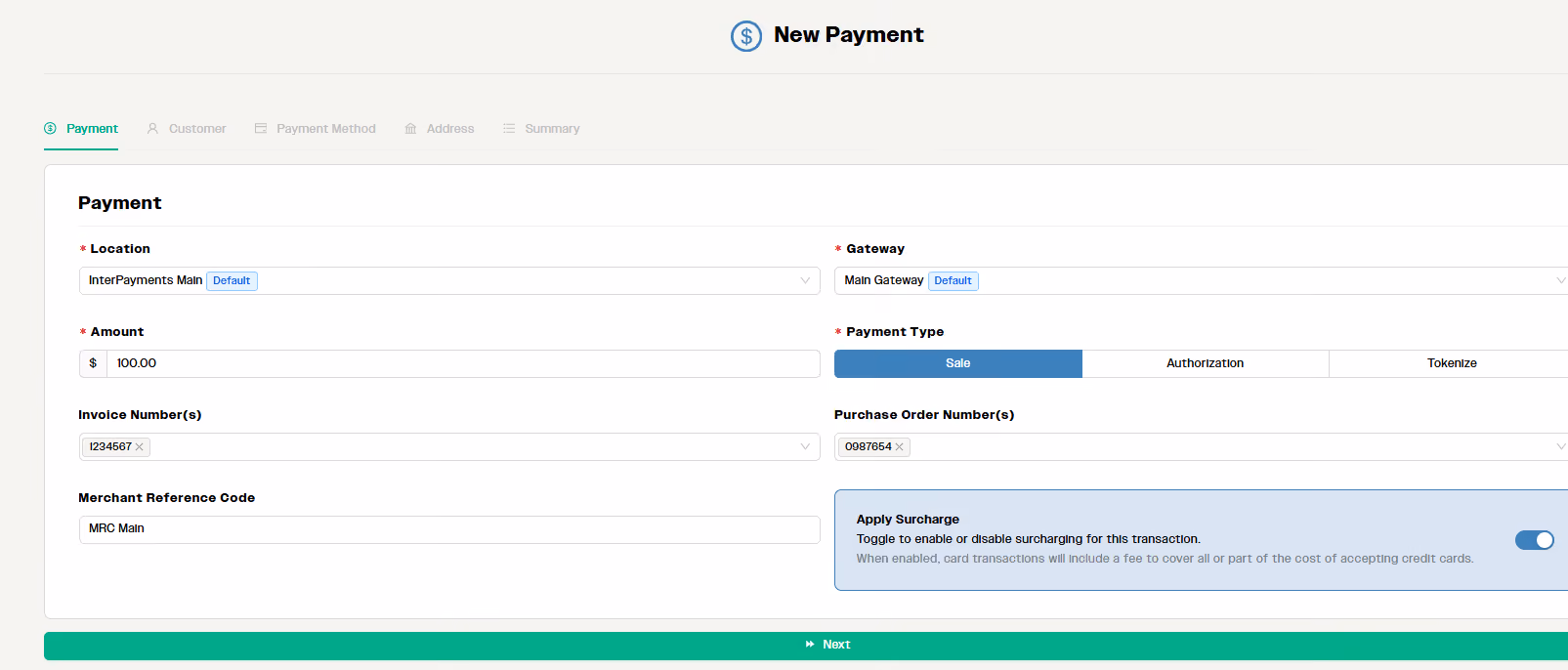Click the Payment tab's dollar icon
Image resolution: width=1568 pixels, height=670 pixels.
click(x=50, y=128)
